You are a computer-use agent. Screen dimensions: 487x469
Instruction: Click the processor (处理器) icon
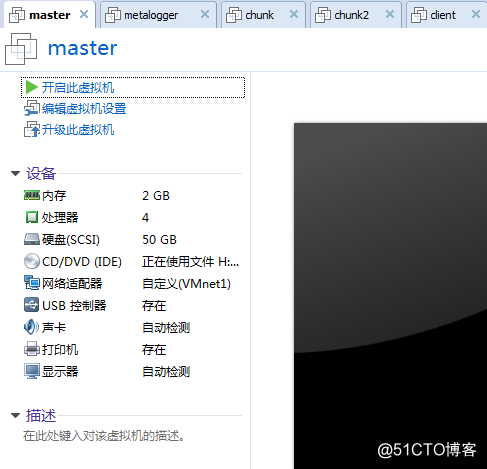point(32,217)
